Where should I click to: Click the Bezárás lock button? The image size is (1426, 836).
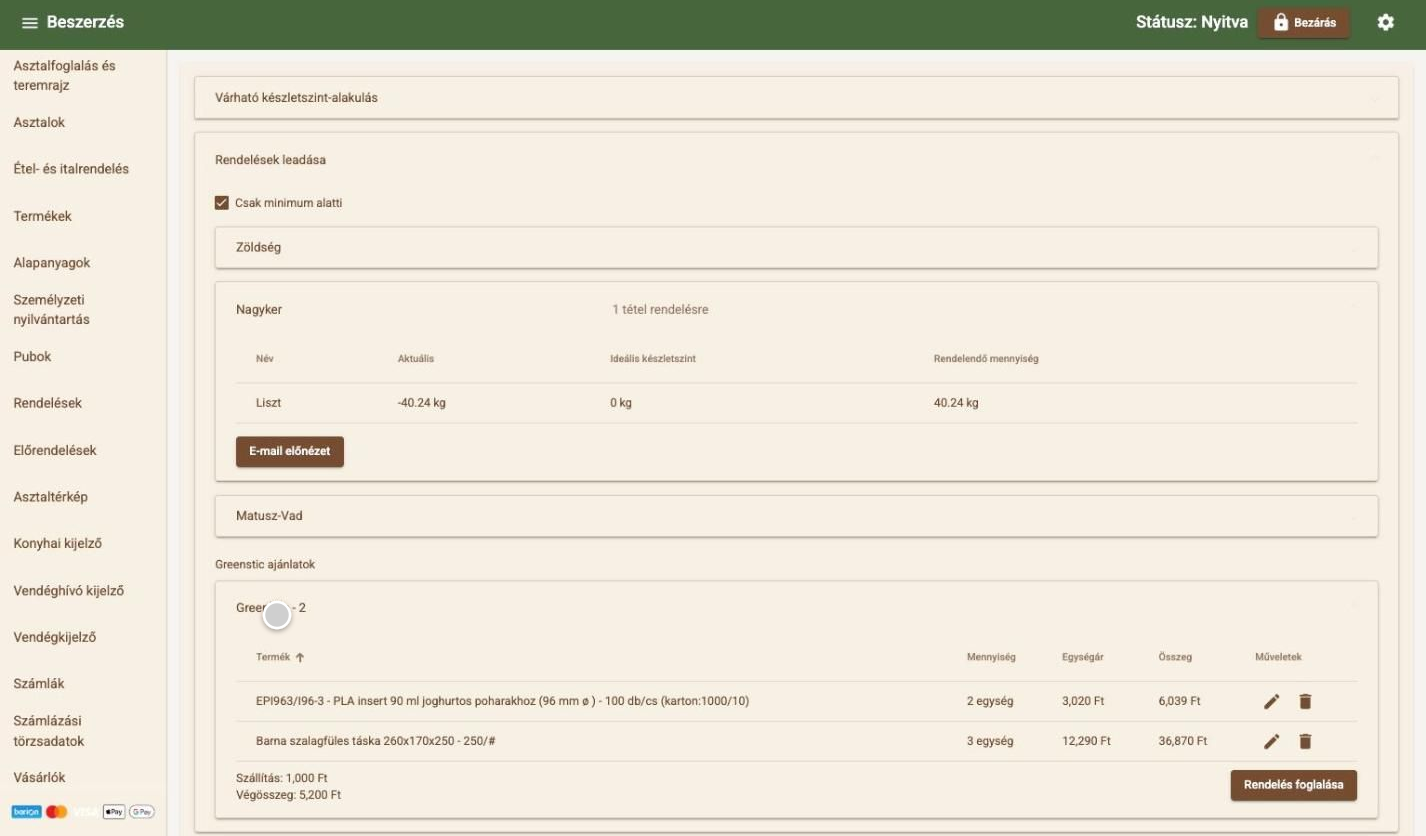1303,23
